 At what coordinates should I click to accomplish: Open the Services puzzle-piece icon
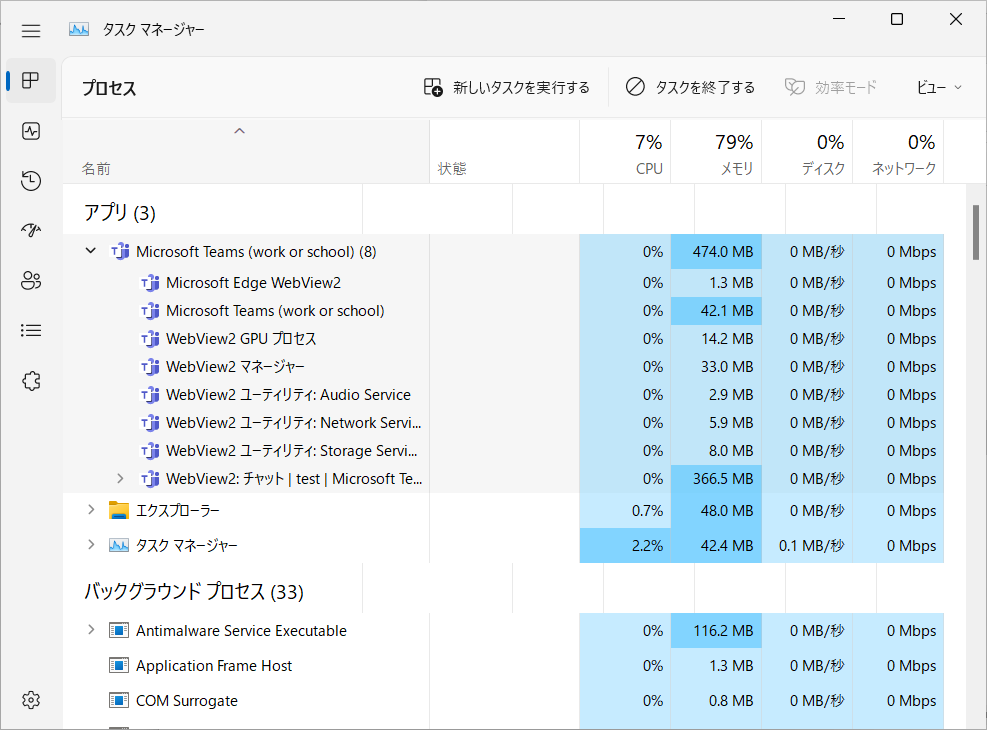click(x=31, y=381)
